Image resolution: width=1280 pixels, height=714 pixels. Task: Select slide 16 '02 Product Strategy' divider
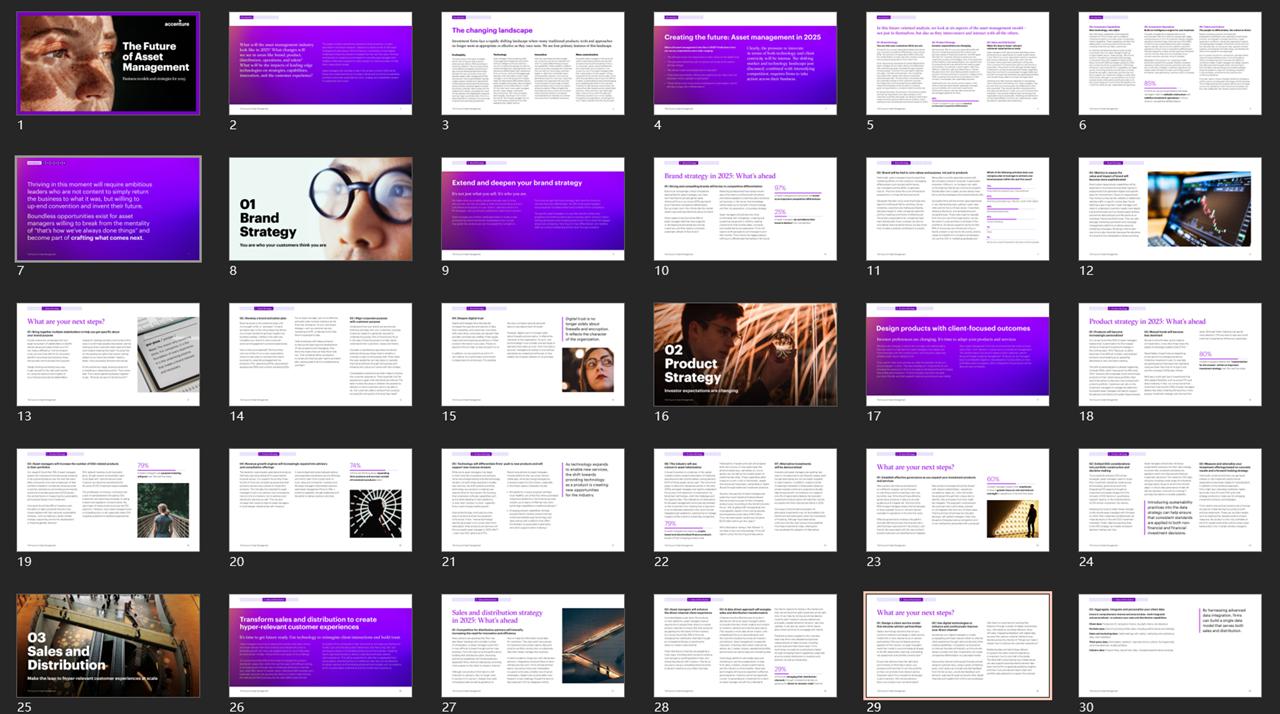(745, 355)
